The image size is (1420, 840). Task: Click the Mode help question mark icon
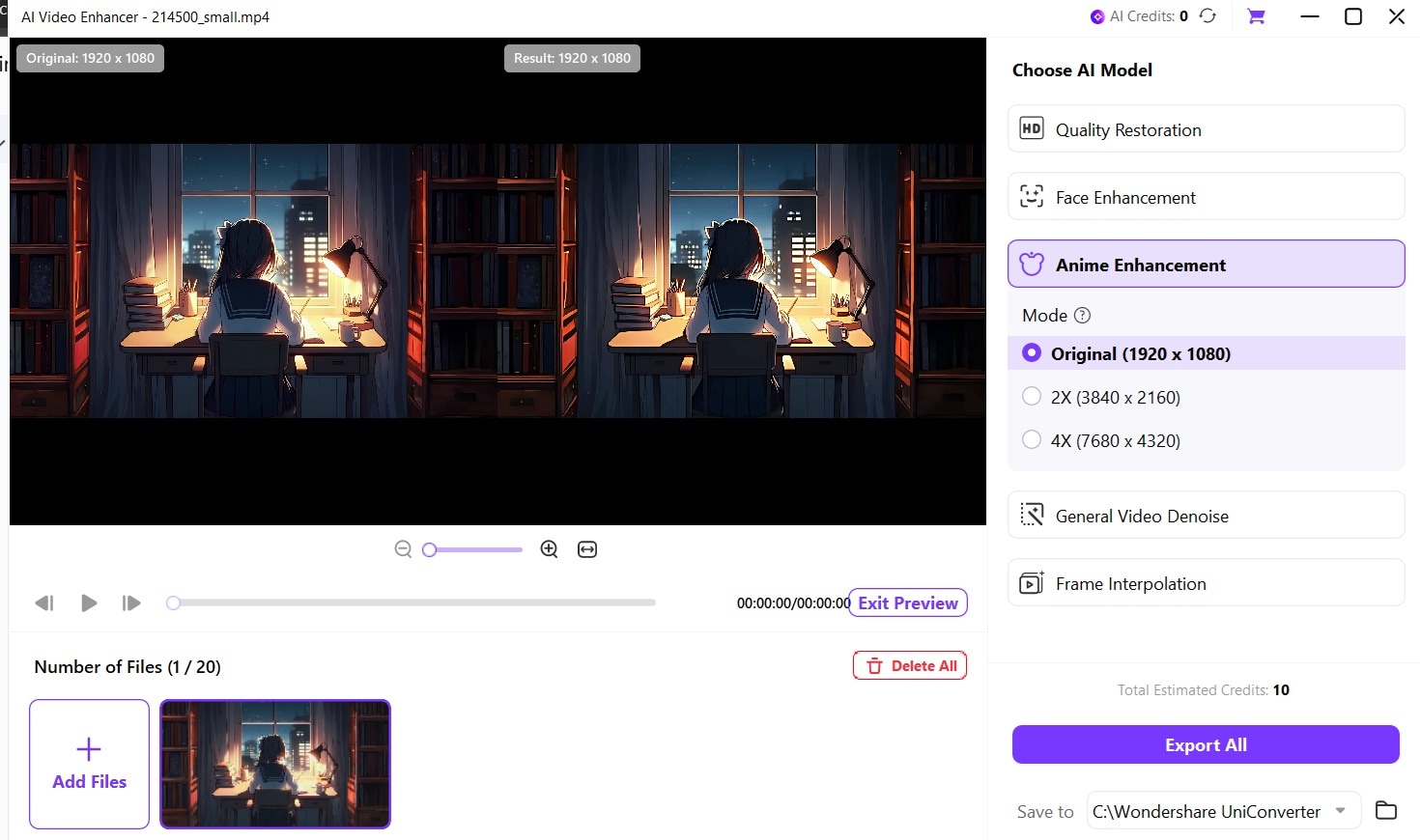click(1083, 316)
